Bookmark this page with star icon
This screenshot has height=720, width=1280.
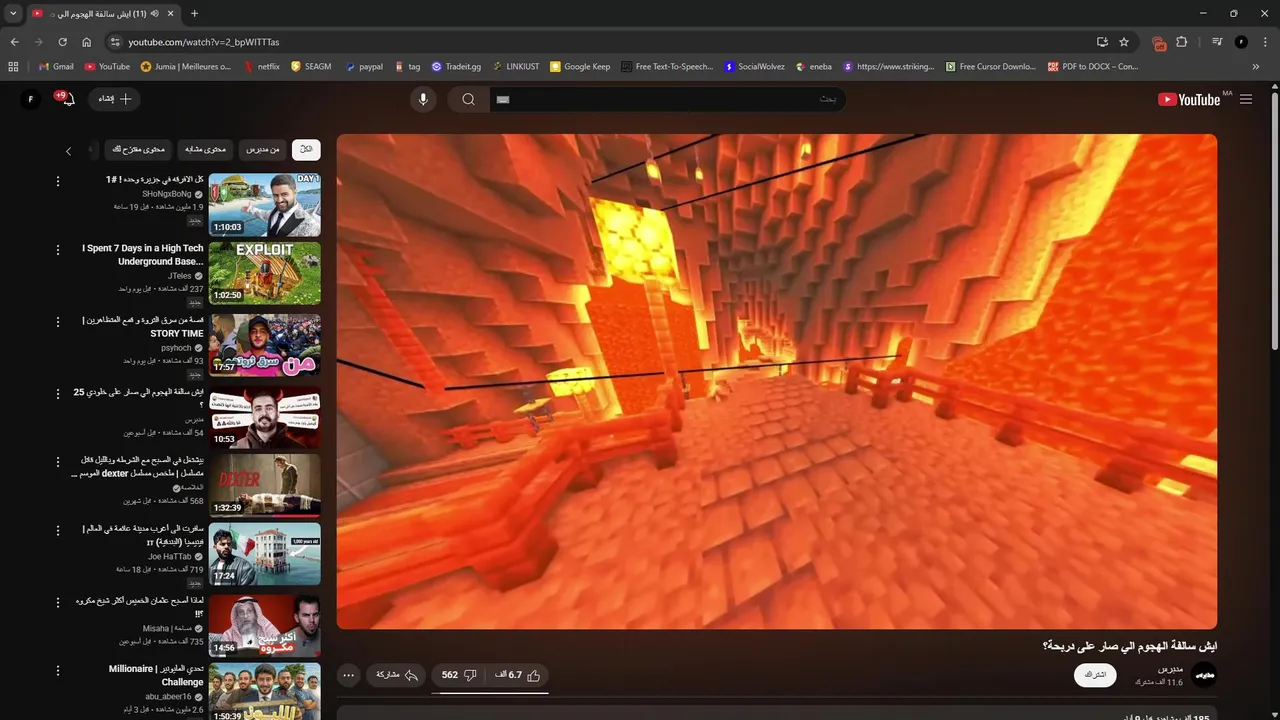pyautogui.click(x=1124, y=42)
